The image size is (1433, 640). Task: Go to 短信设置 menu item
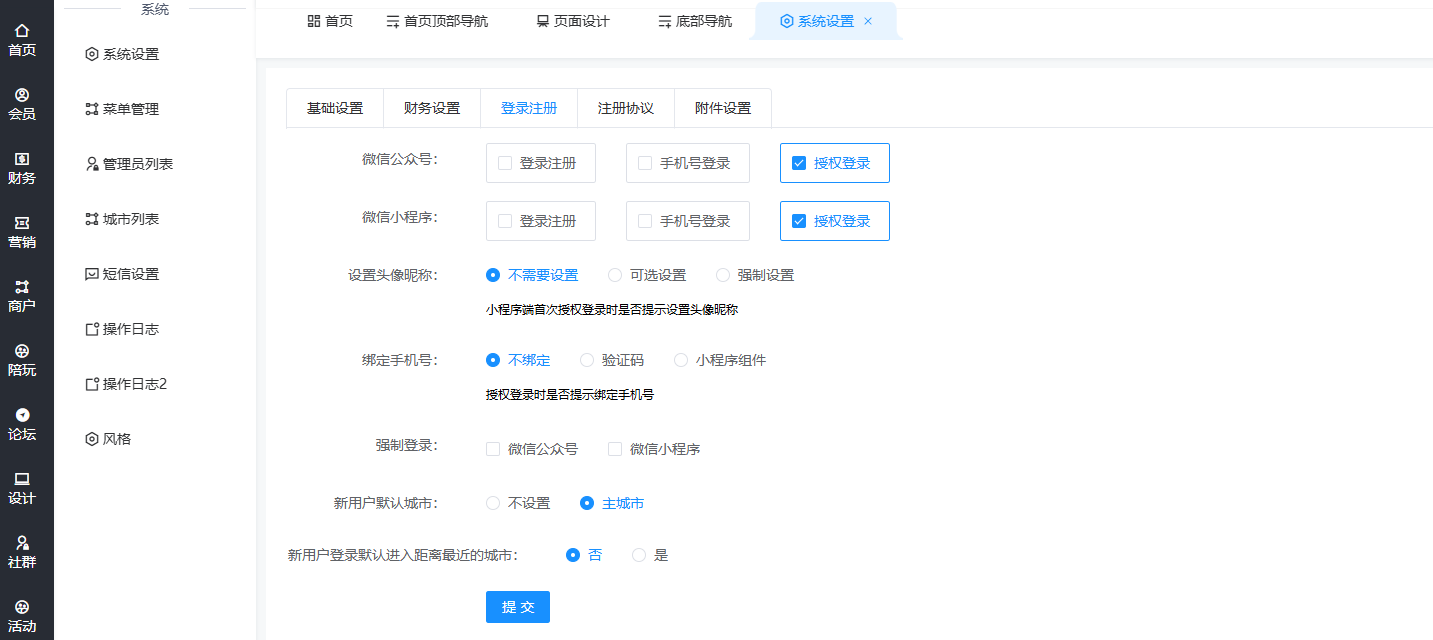(x=130, y=274)
